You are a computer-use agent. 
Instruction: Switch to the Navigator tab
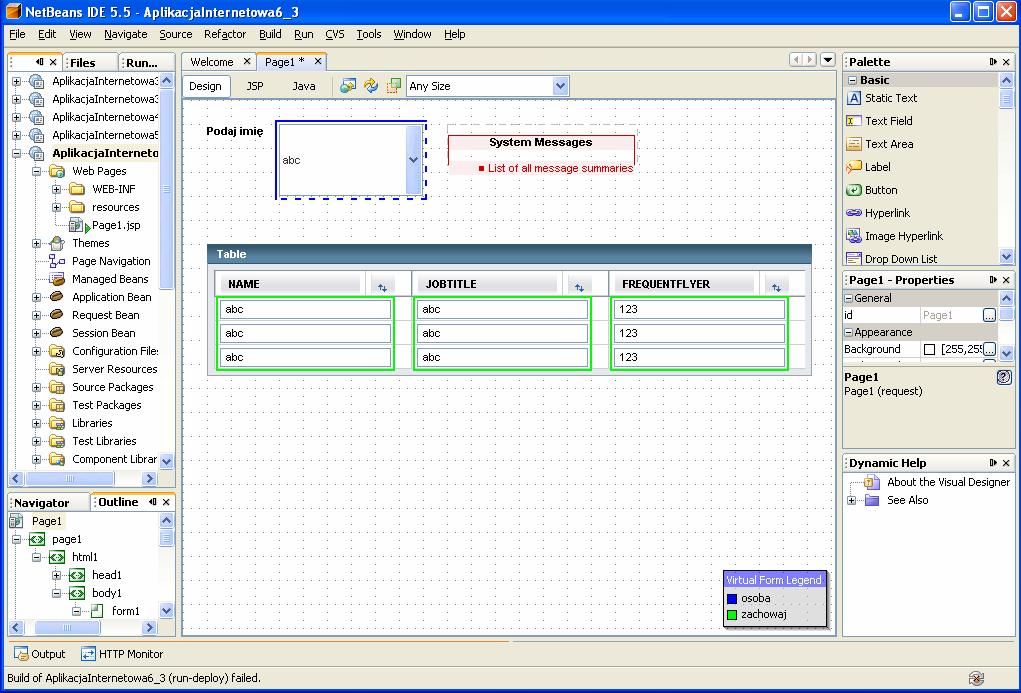[42, 503]
